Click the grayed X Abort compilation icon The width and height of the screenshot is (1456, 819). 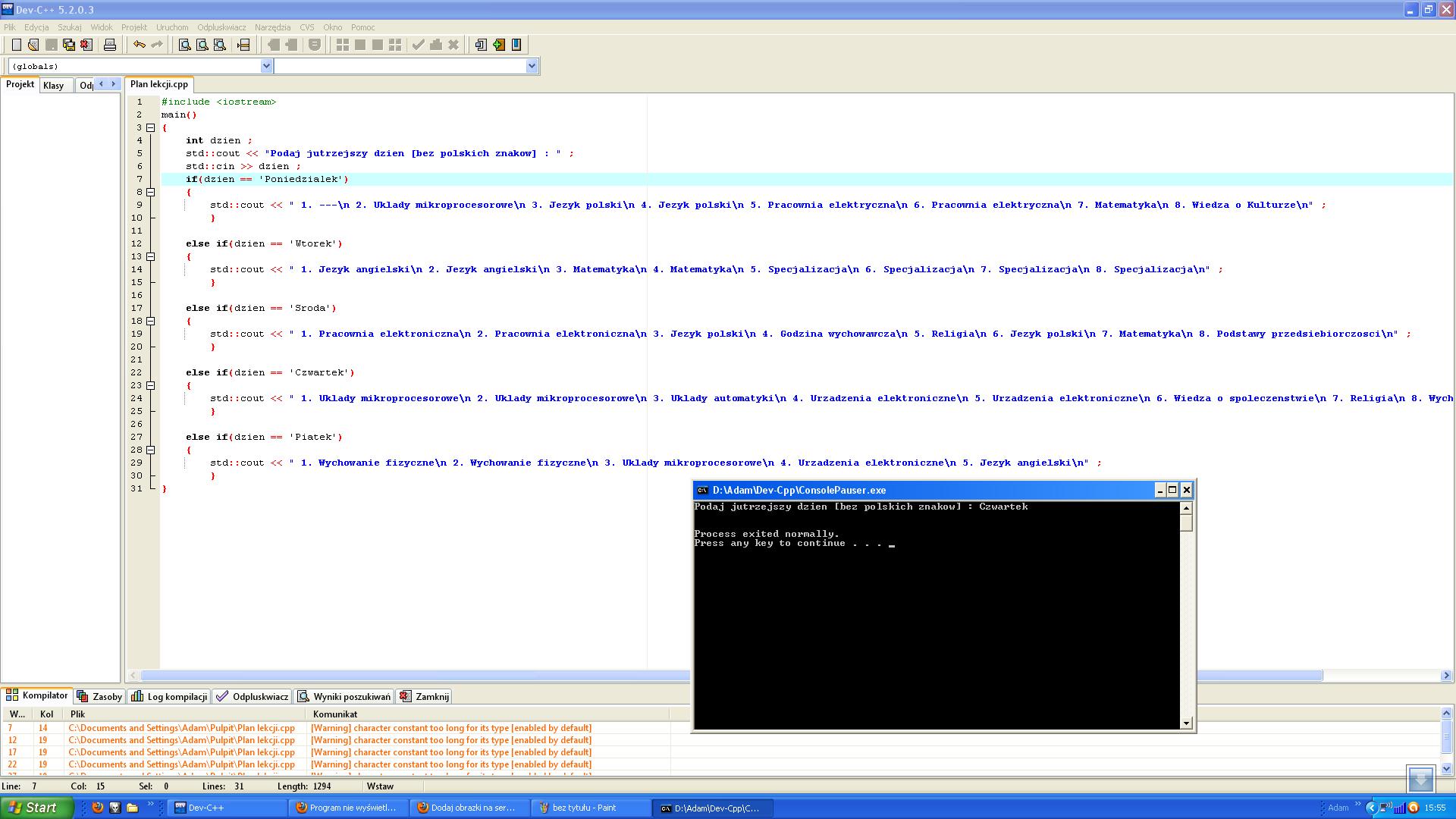click(x=453, y=45)
